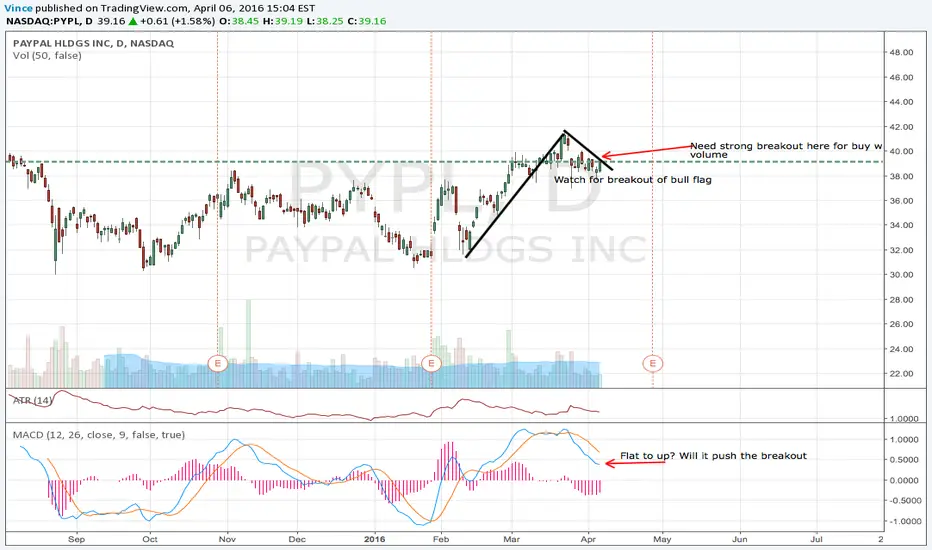The image size is (932, 550).
Task: Open the Vince author link
Action: tap(18, 8)
